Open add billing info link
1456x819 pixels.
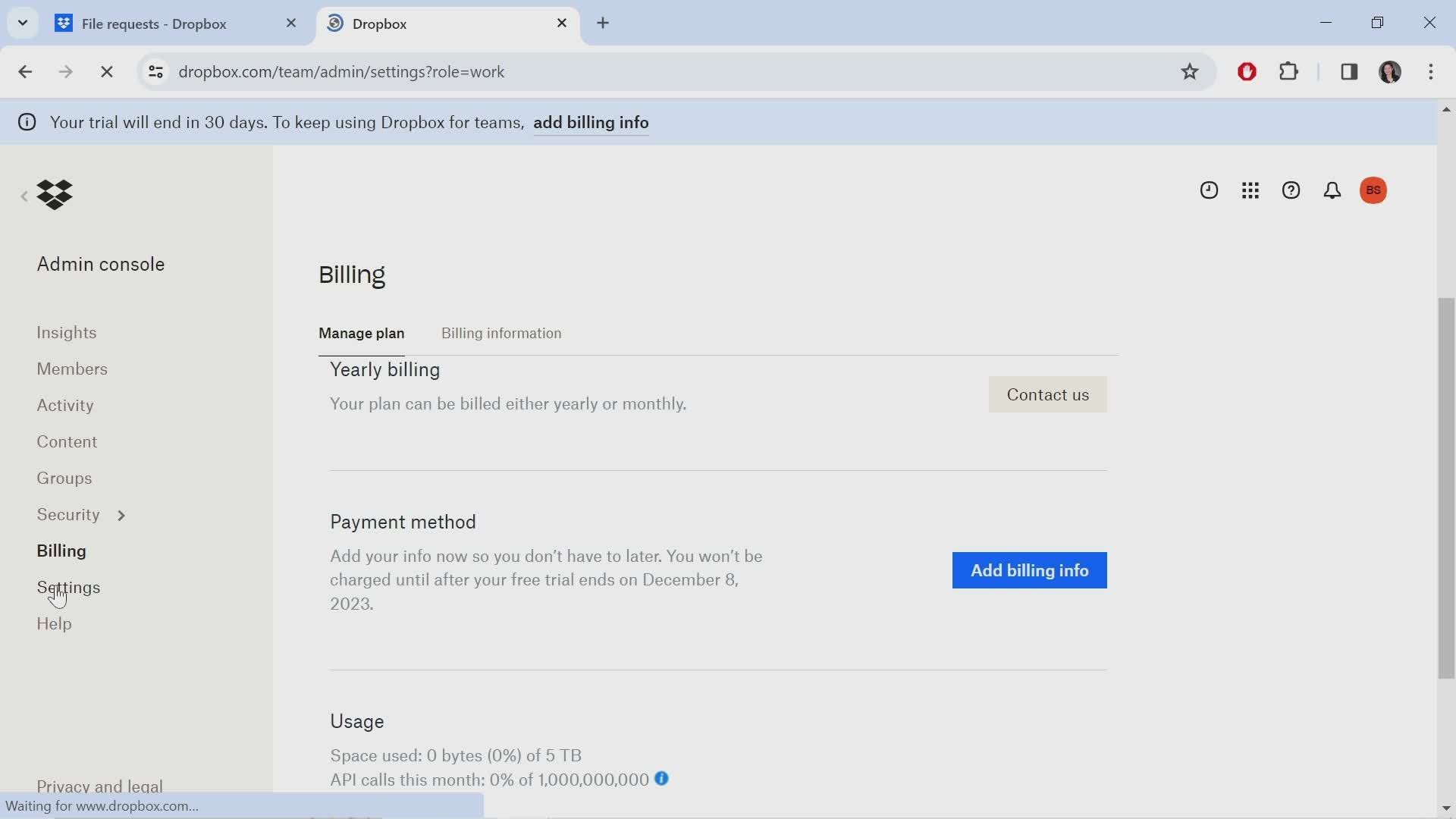pyautogui.click(x=591, y=122)
